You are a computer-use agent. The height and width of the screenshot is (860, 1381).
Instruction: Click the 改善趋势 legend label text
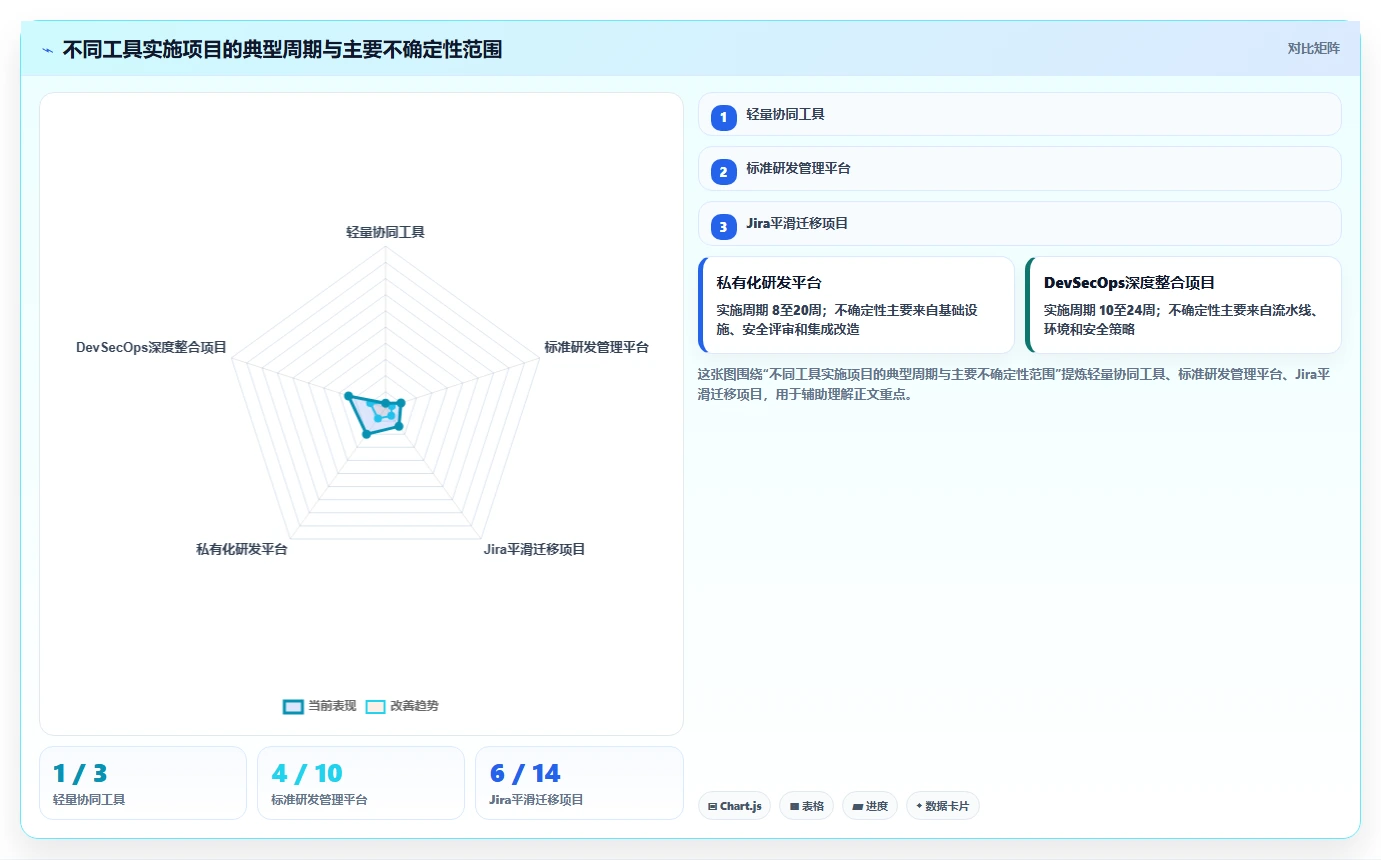tap(414, 706)
